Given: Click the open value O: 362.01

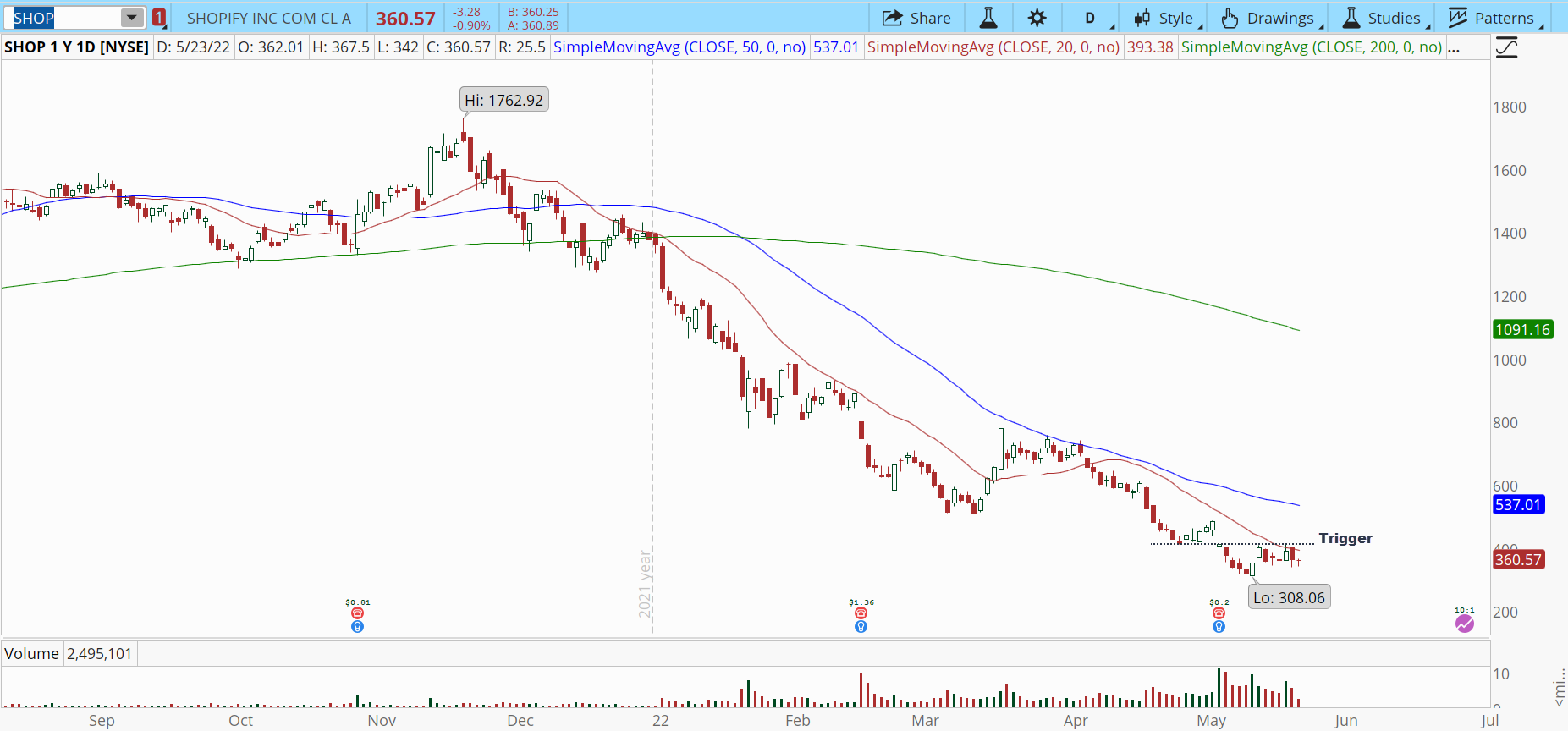Looking at the screenshot, I should pos(271,47).
